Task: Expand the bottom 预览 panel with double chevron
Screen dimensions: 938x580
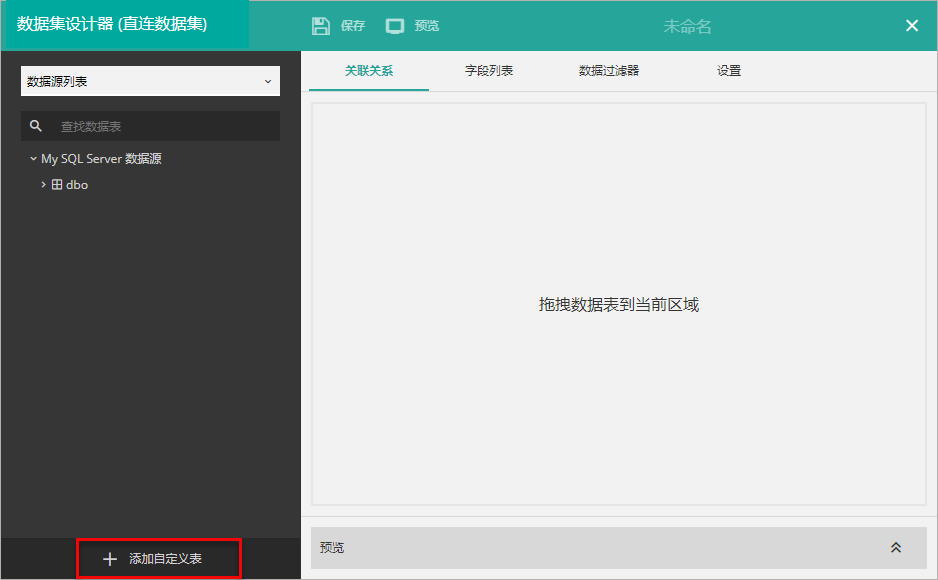Action: (896, 548)
